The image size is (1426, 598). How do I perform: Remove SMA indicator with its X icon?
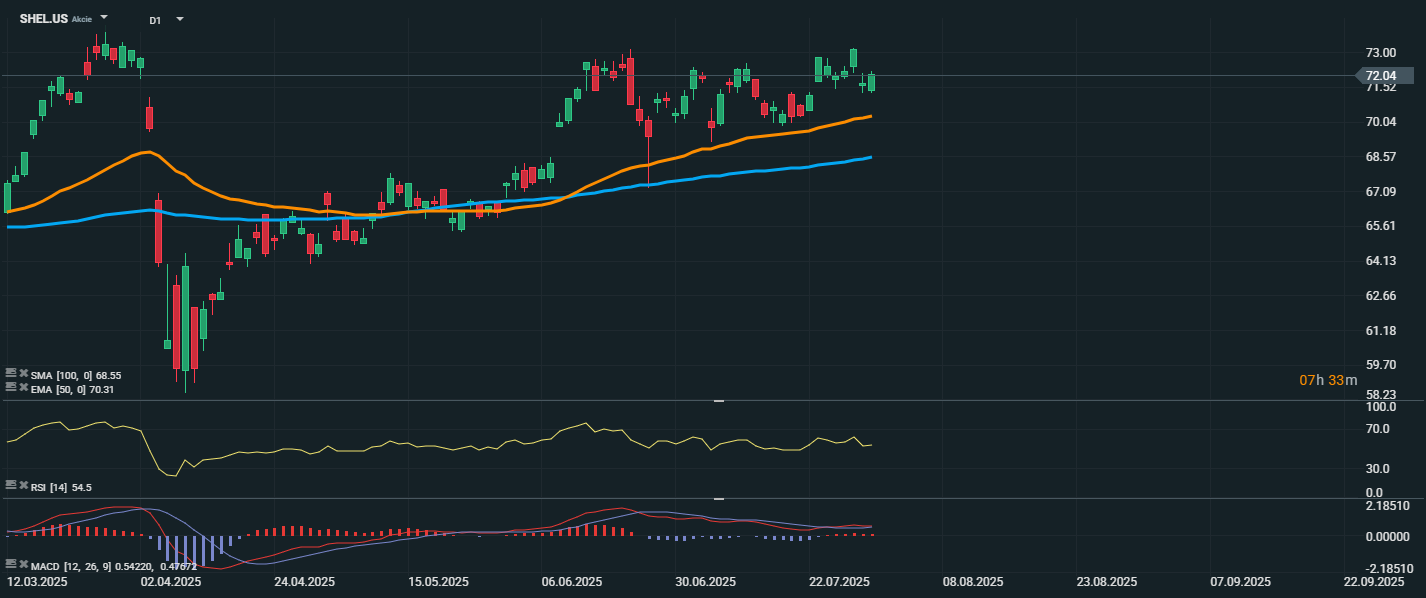point(23,374)
